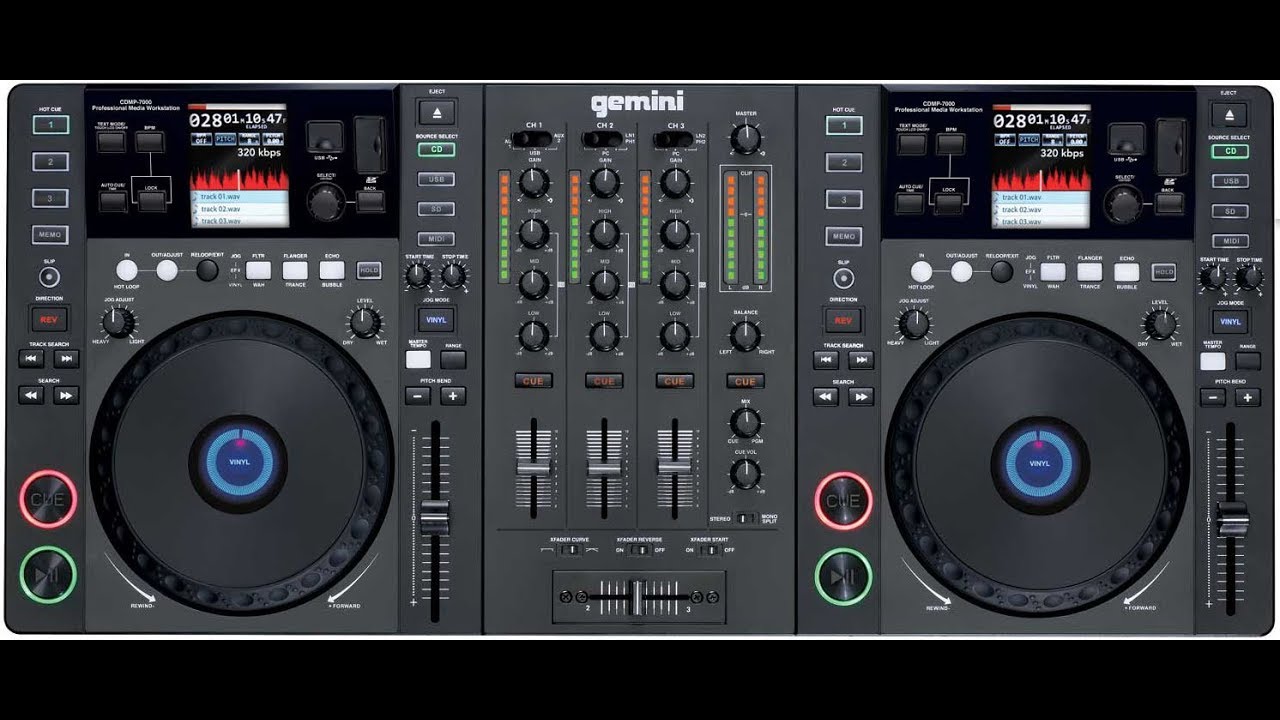Viewport: 1280px width, 720px height.
Task: Skip to next track on right deck Track Search
Action: pos(861,360)
